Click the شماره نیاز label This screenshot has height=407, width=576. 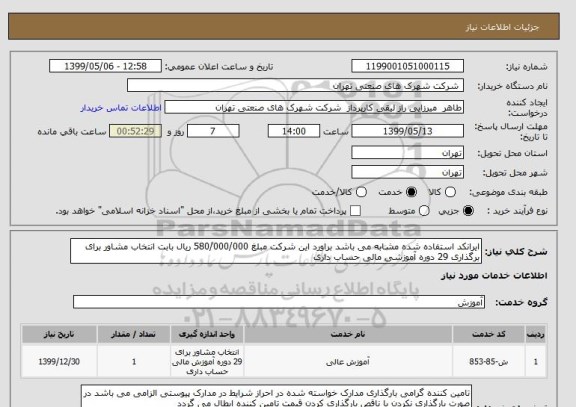point(527,66)
